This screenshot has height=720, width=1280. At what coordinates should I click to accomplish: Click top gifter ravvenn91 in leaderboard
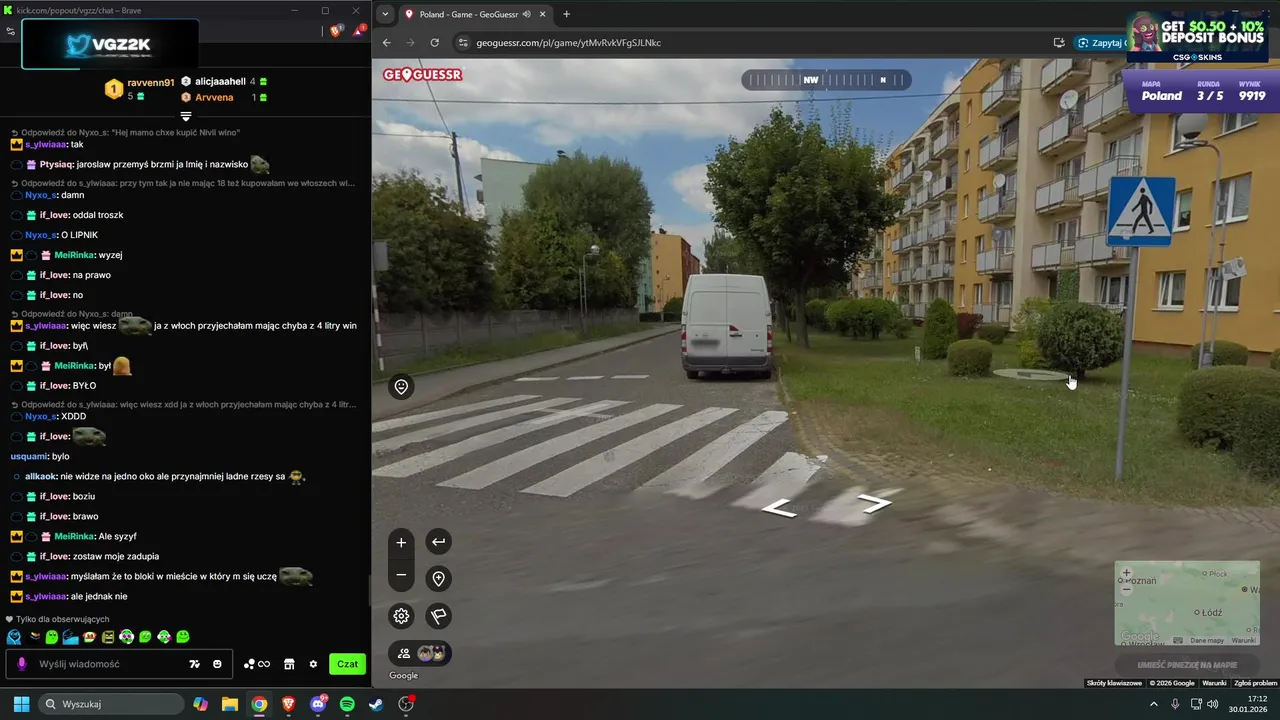coord(151,83)
